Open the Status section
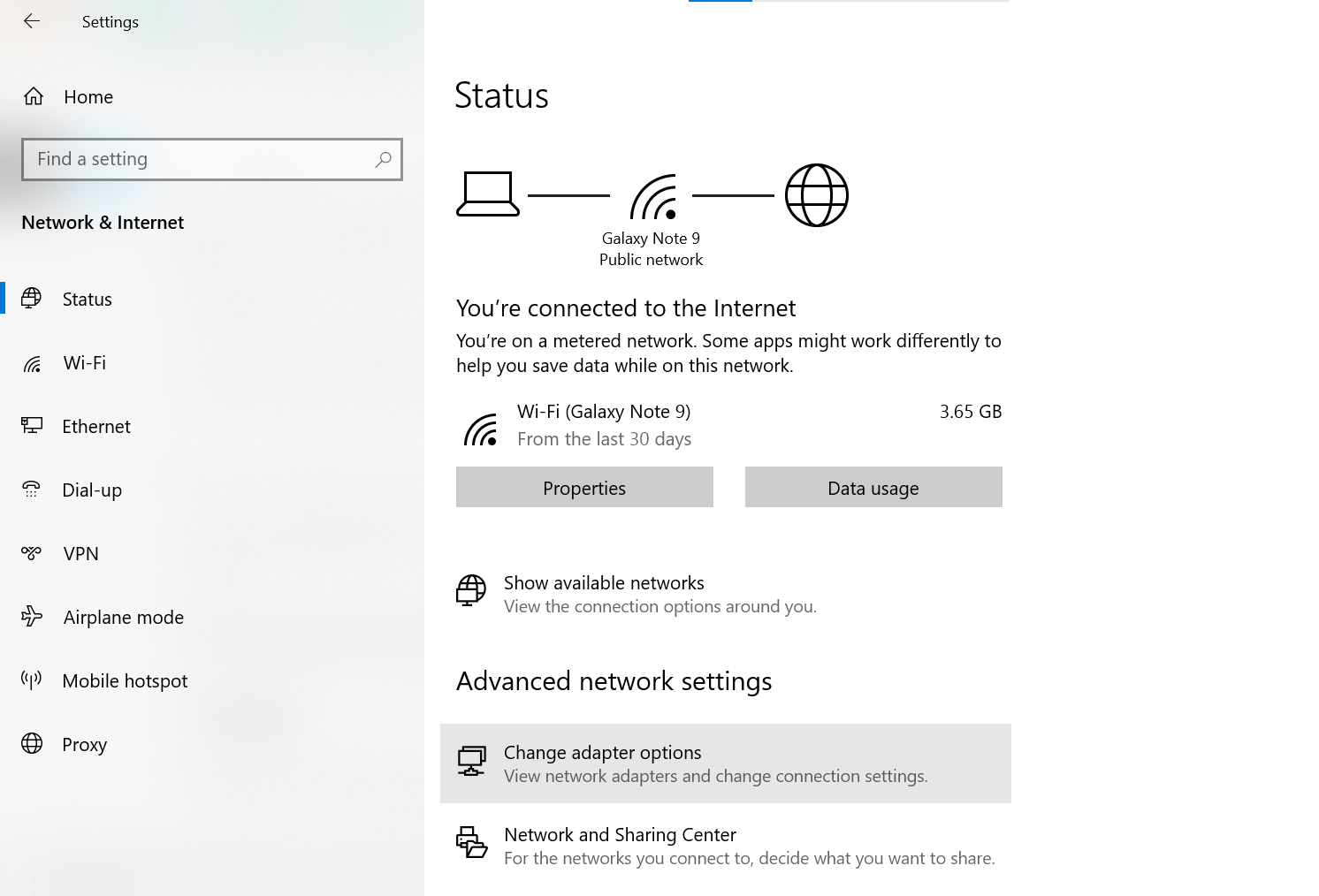The height and width of the screenshot is (896, 1319). point(87,300)
